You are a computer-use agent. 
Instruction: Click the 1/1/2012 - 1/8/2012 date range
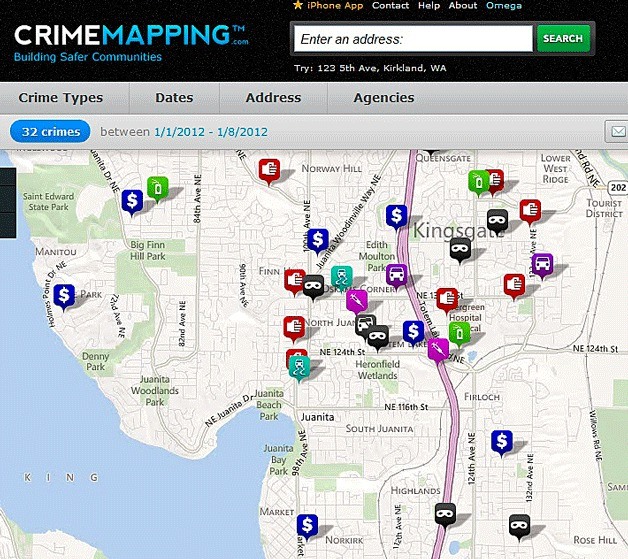point(211,131)
